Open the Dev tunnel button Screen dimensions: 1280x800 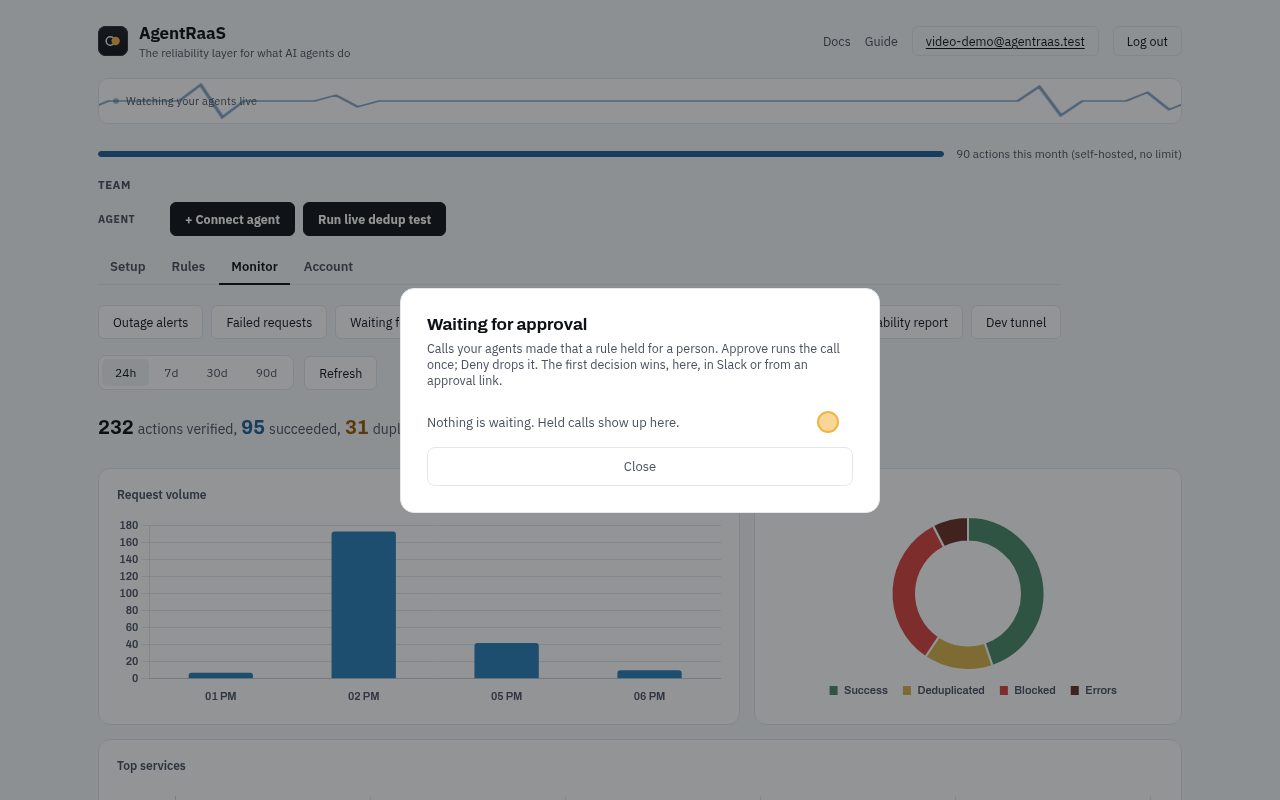1016,322
